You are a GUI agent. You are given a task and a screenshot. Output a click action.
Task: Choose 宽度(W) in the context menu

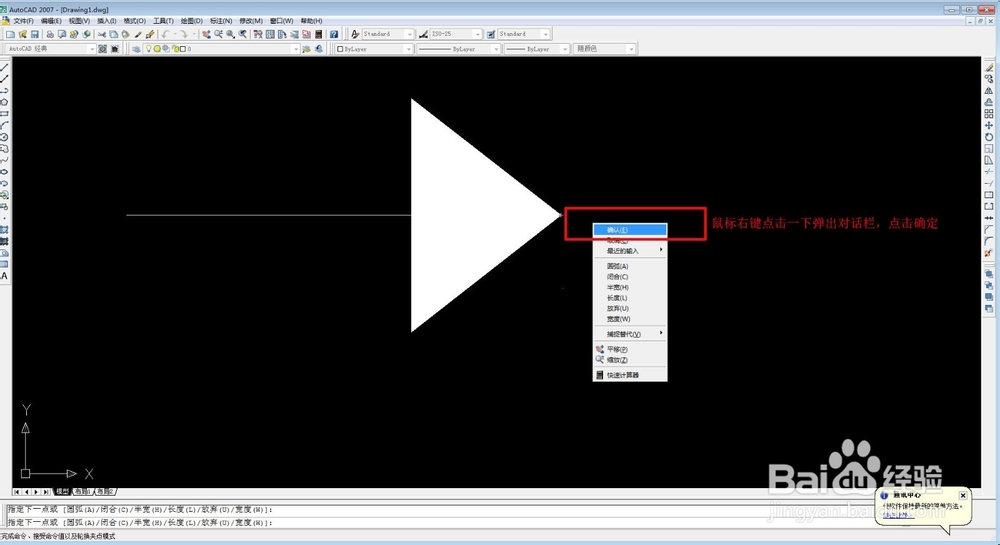(x=630, y=319)
